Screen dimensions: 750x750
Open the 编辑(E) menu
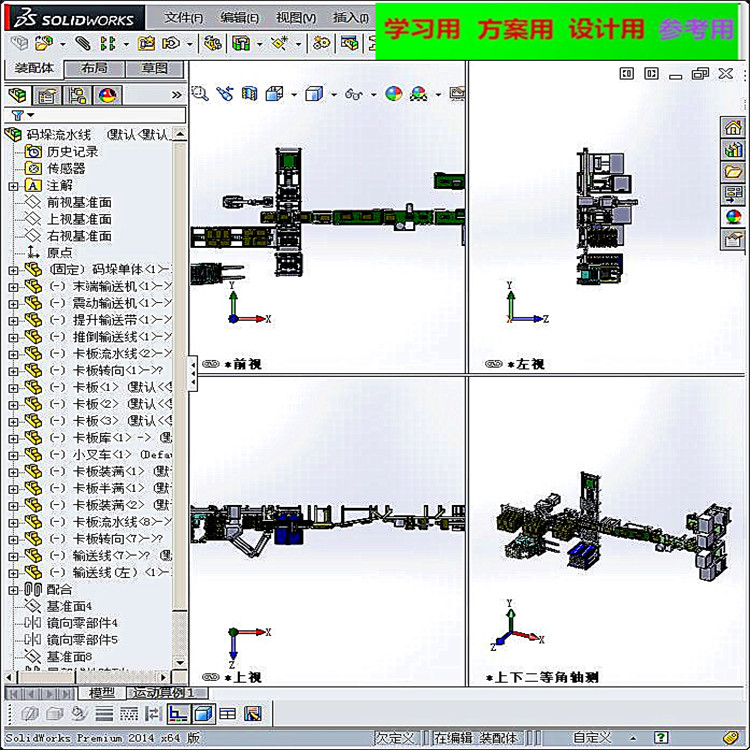[239, 18]
